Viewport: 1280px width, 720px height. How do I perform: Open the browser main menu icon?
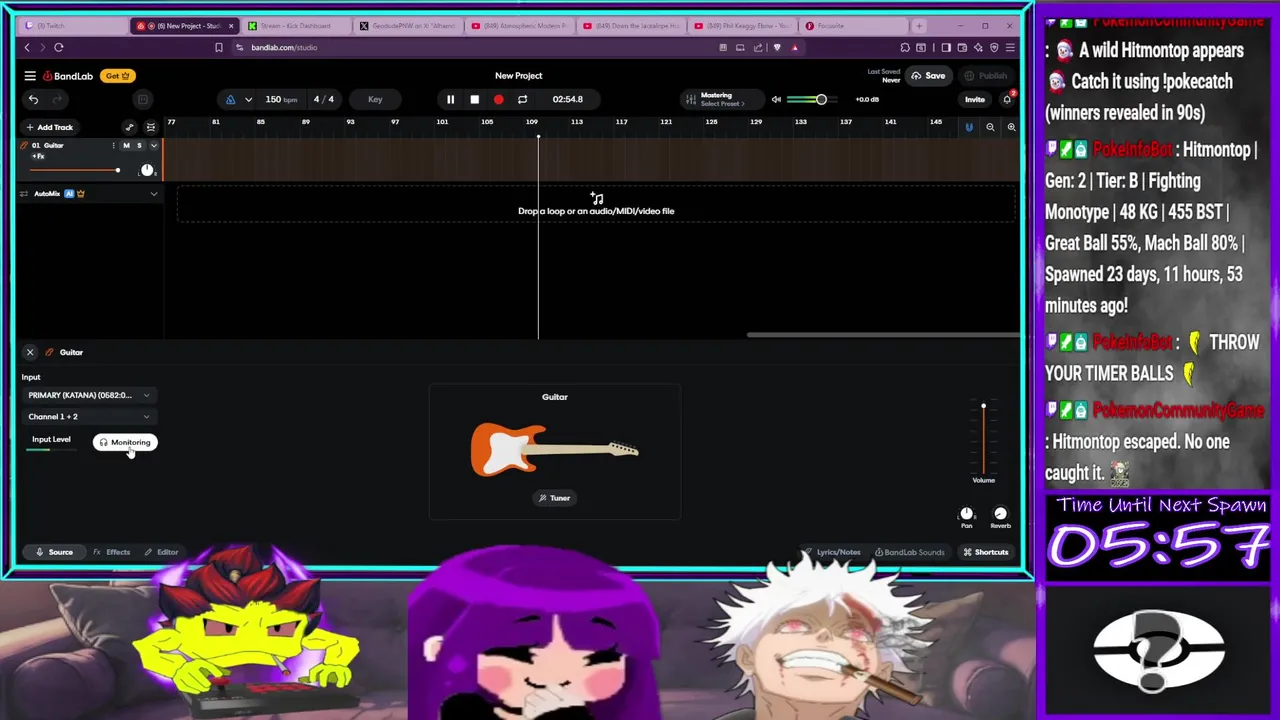1010,47
